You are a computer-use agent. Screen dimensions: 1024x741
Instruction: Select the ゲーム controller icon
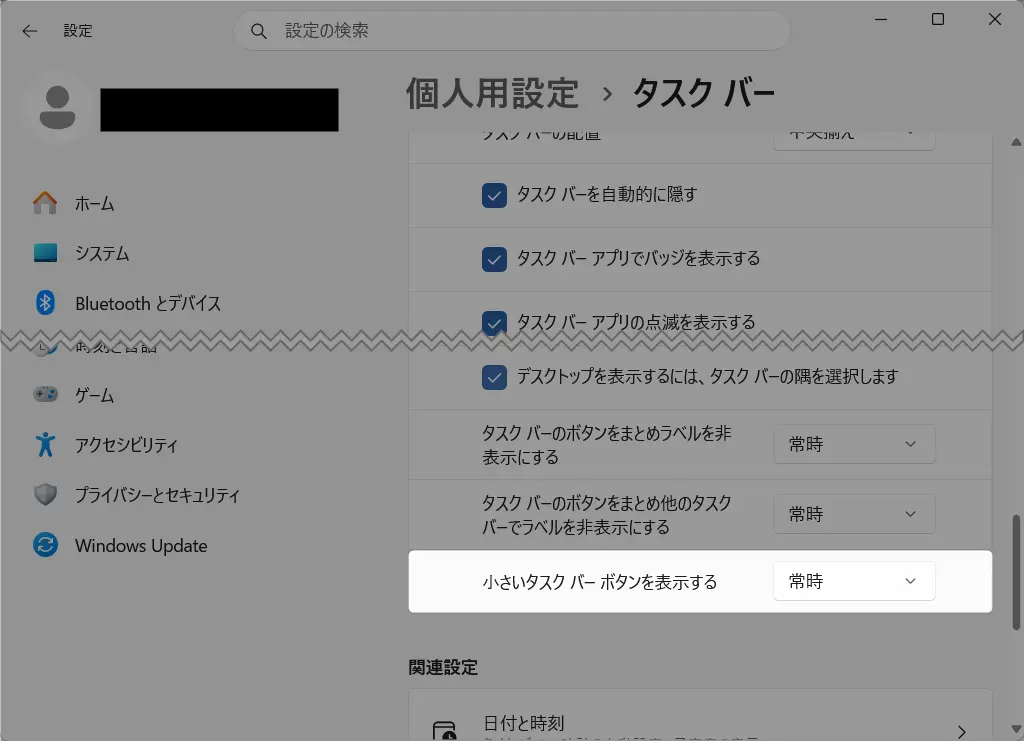point(45,395)
